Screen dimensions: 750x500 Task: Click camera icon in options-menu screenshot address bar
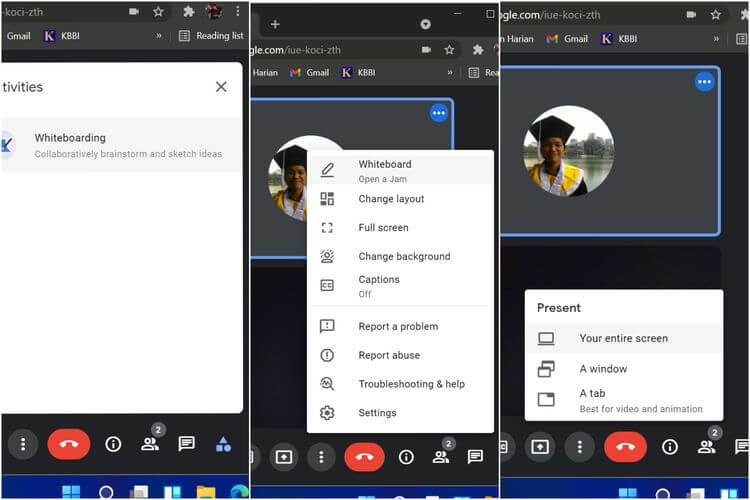(x=426, y=50)
